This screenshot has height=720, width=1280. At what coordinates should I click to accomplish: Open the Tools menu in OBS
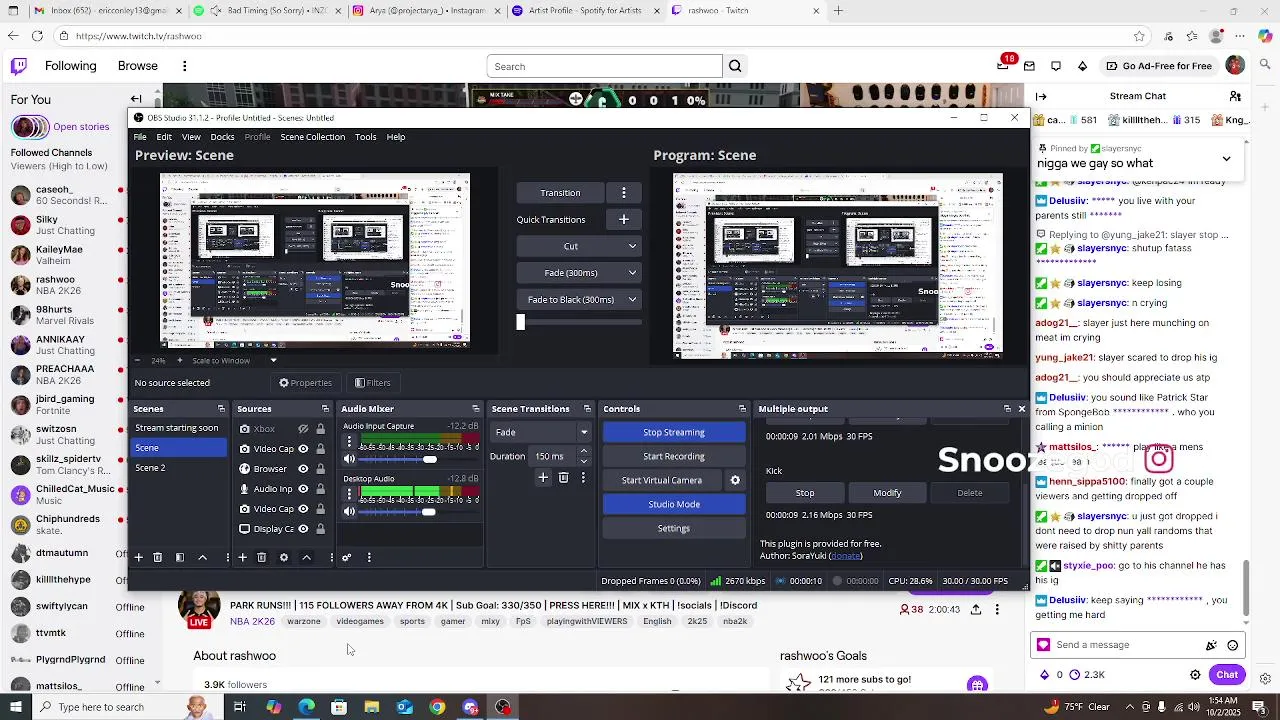[365, 137]
